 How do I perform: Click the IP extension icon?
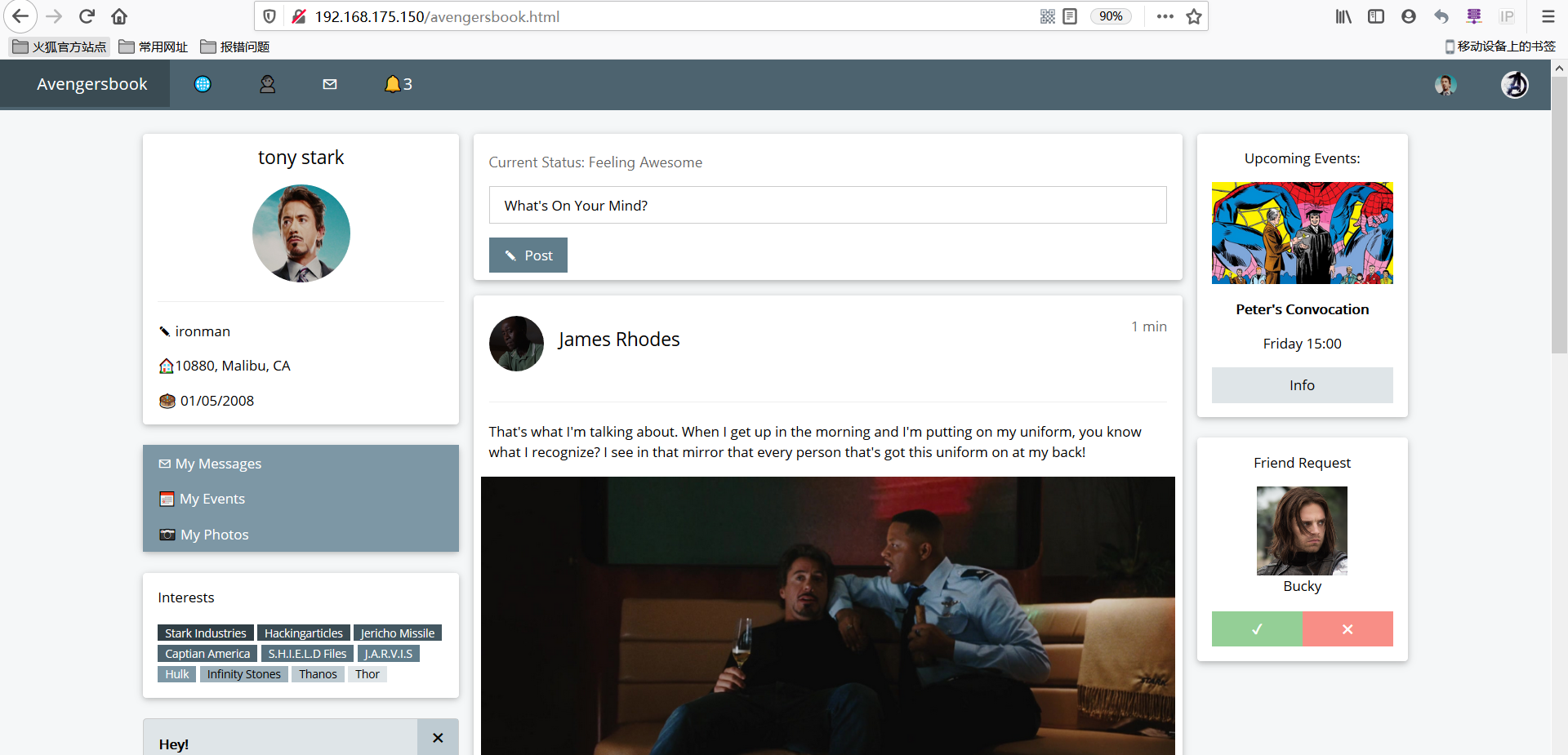point(1507,16)
